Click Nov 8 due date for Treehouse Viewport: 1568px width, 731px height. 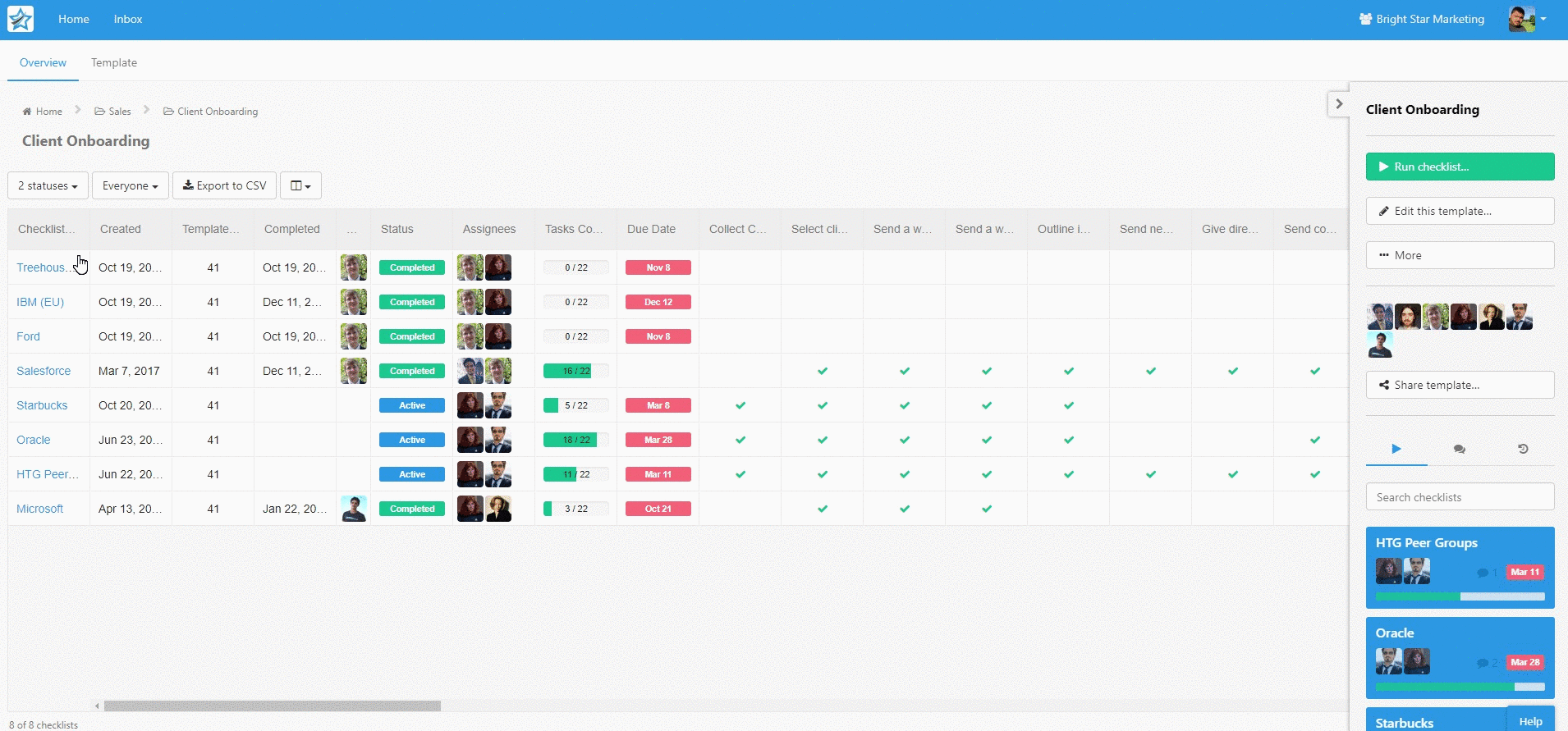[658, 267]
